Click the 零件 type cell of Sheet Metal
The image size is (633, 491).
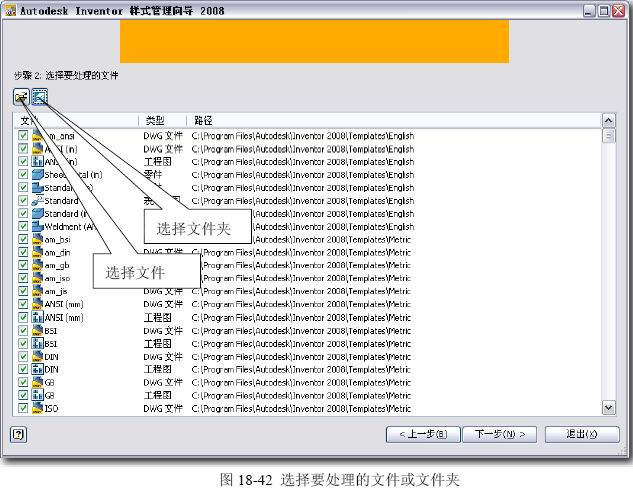153,174
